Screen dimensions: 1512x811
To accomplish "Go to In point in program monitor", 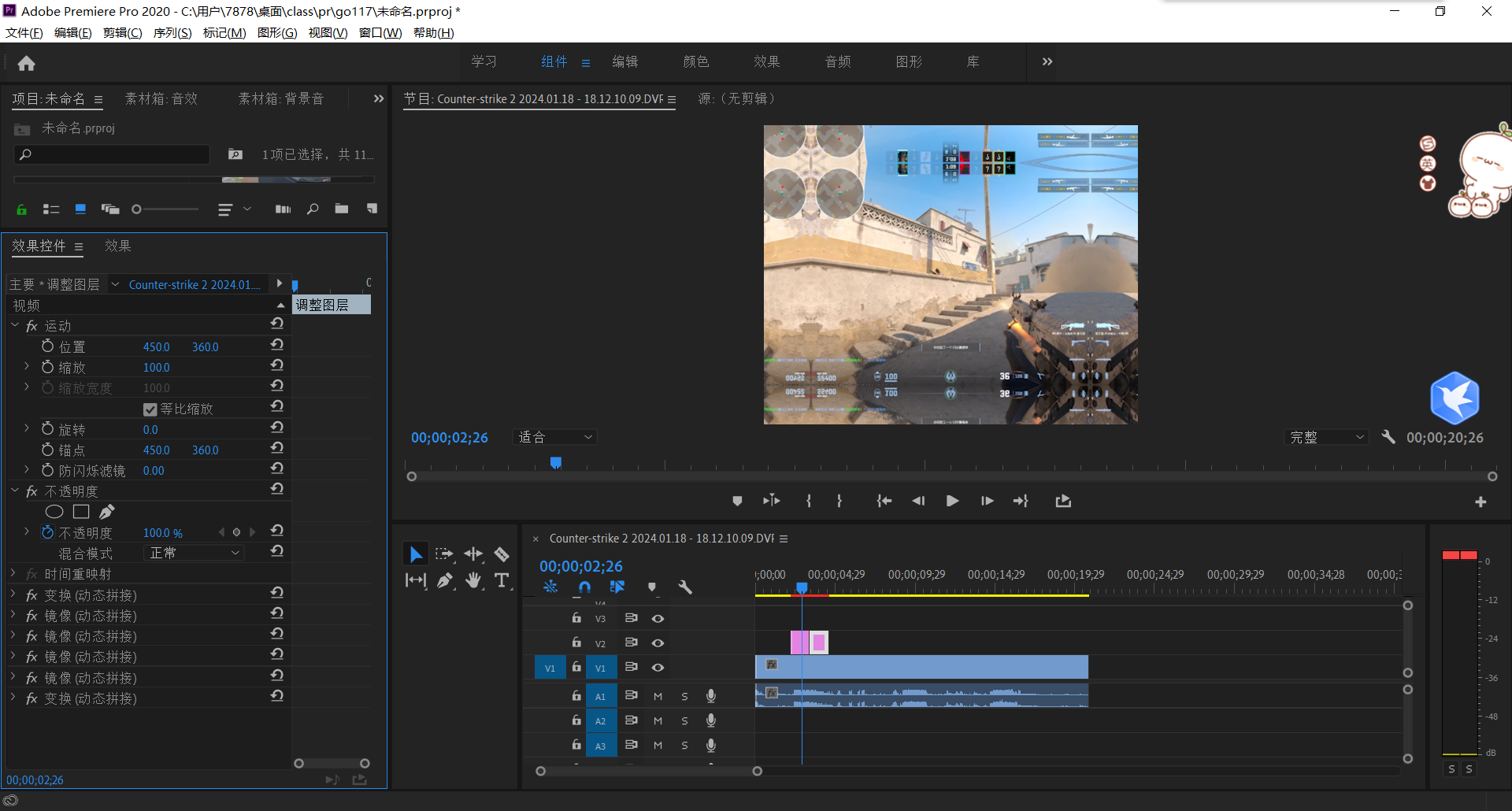I will pos(884,501).
